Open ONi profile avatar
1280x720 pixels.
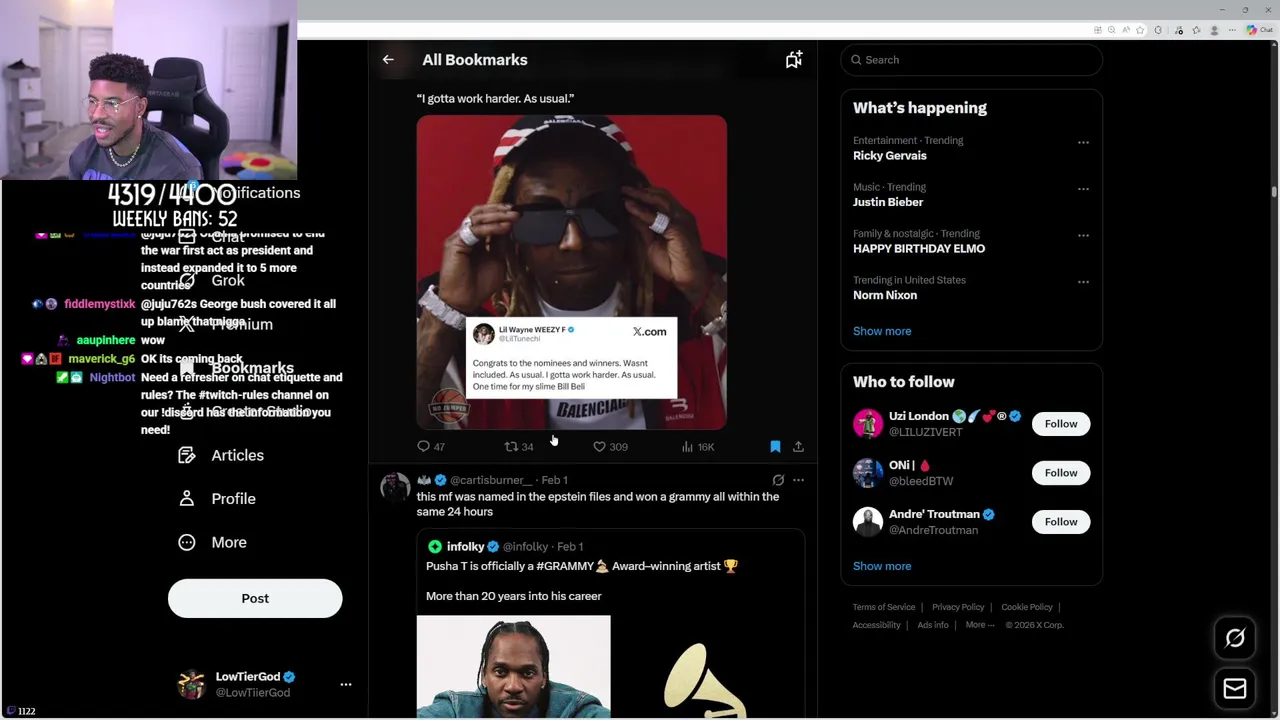click(x=868, y=473)
